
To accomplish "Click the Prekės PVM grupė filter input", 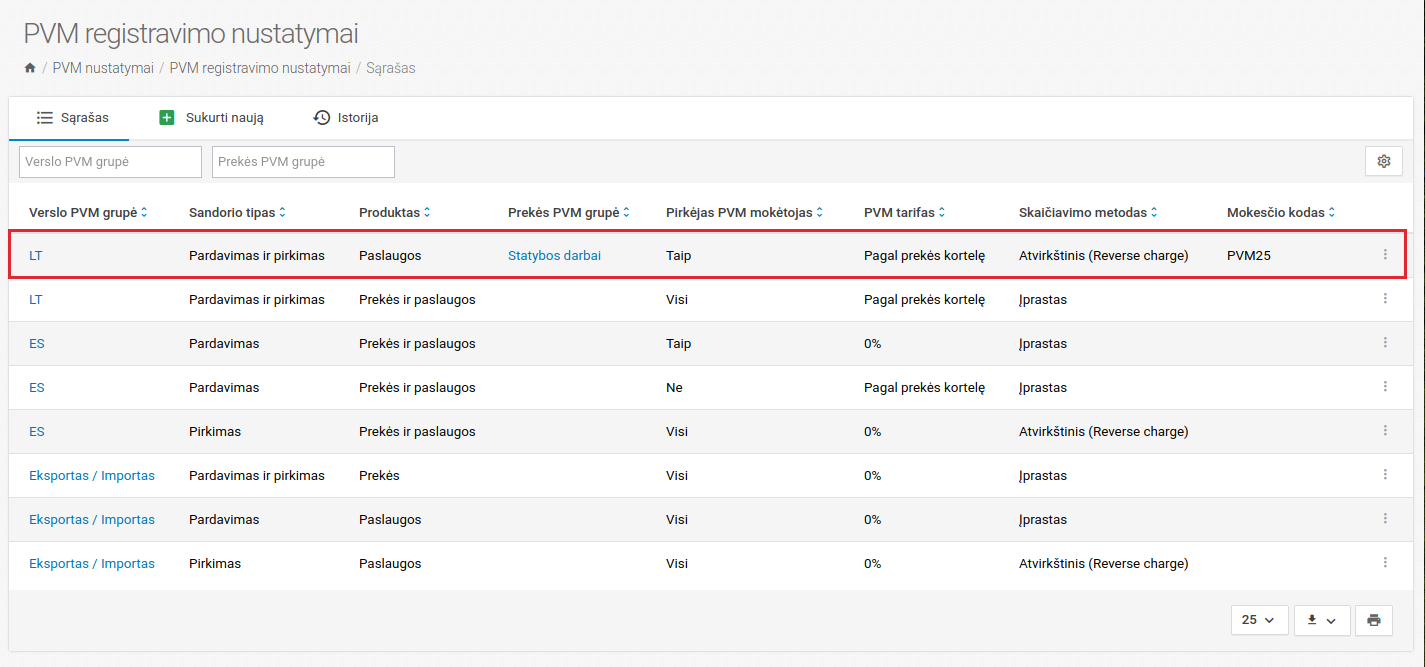I will [x=303, y=162].
